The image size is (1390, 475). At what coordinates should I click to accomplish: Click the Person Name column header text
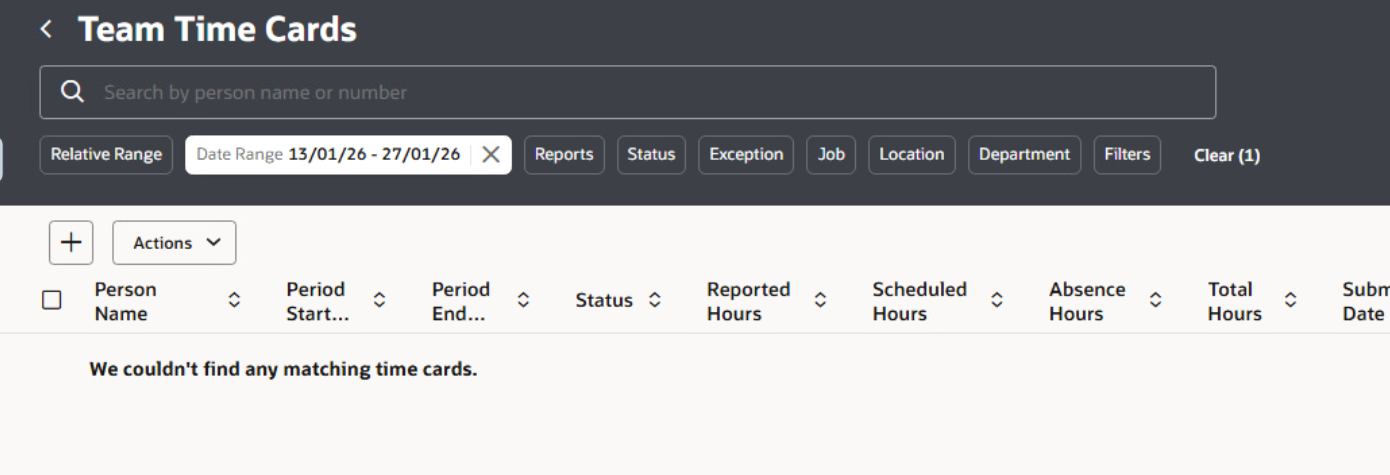tap(126, 301)
